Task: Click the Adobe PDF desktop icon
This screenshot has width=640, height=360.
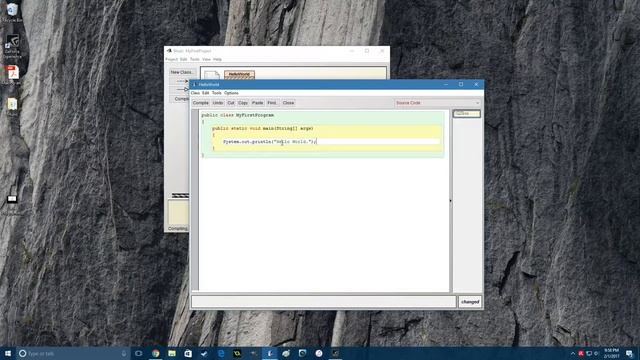Action: coord(12,74)
